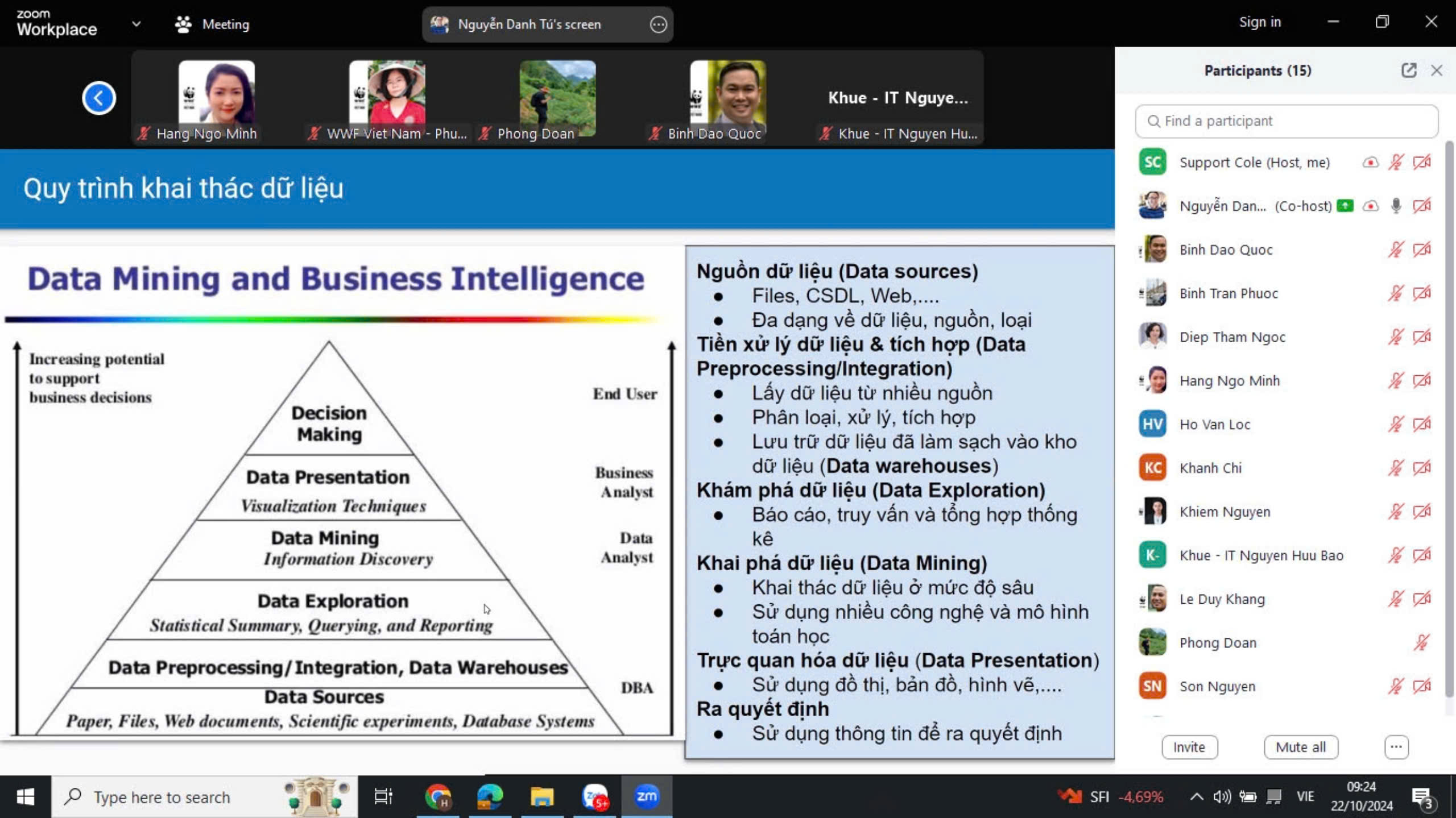Toggle Support Cole microphone icon
Screen dimensions: 1456x818
1396,163
